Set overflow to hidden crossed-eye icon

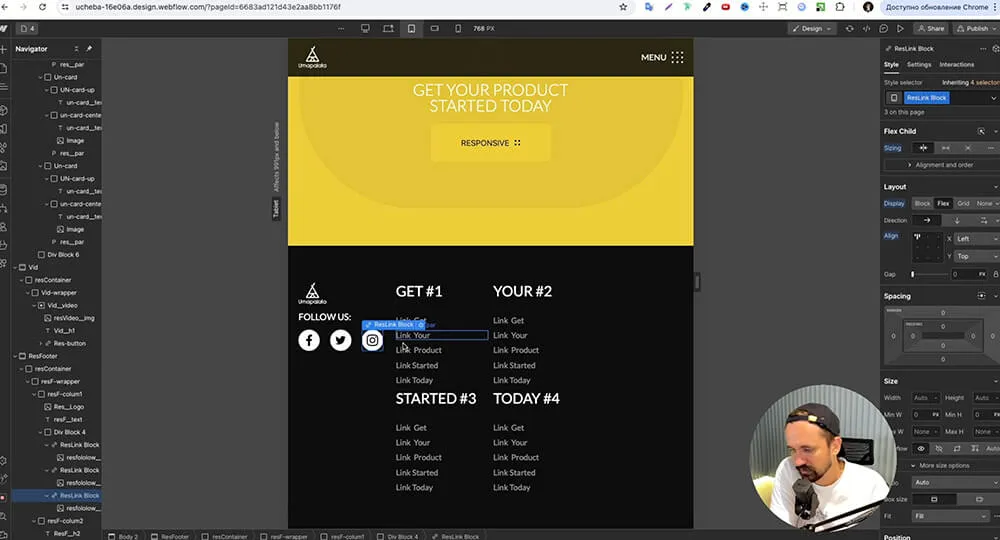[x=939, y=449]
